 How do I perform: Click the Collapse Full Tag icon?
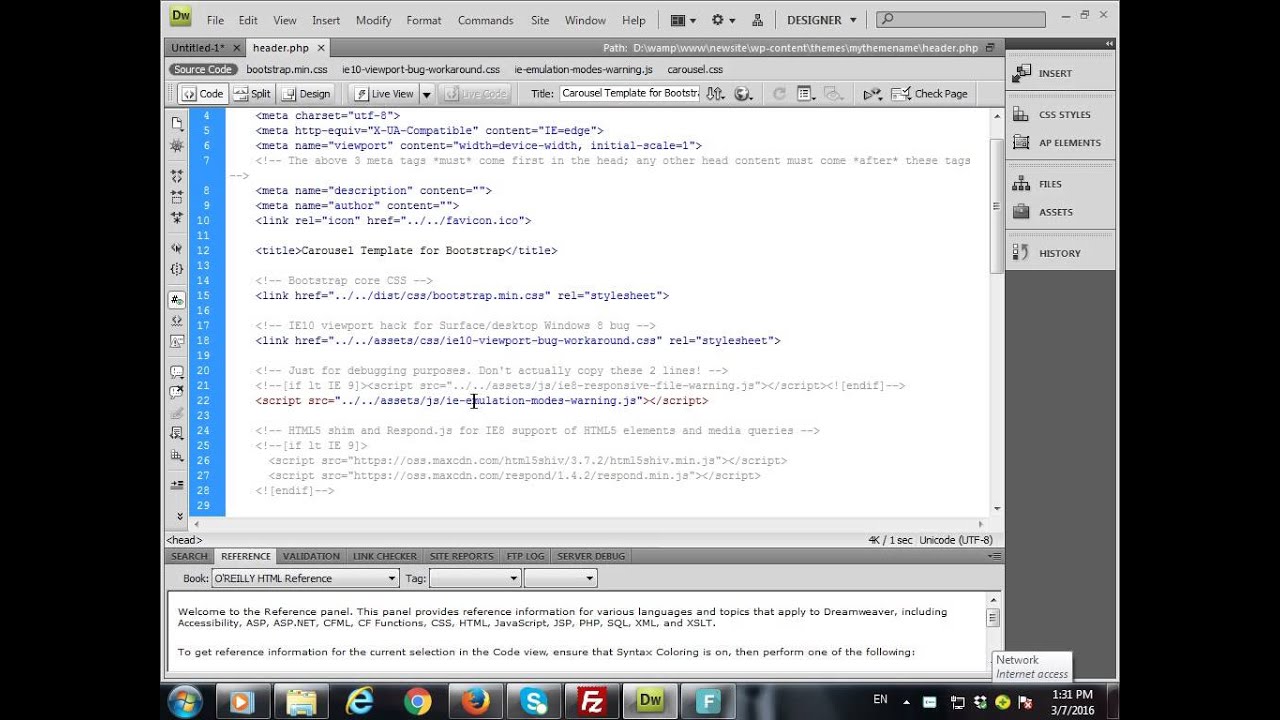(177, 176)
